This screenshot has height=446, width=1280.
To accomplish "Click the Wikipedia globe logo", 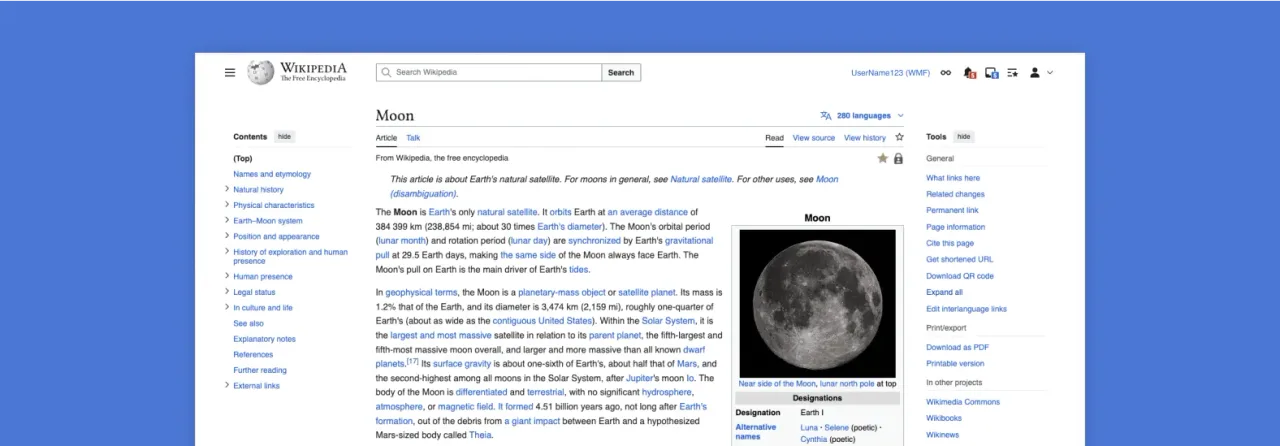I will (261, 72).
